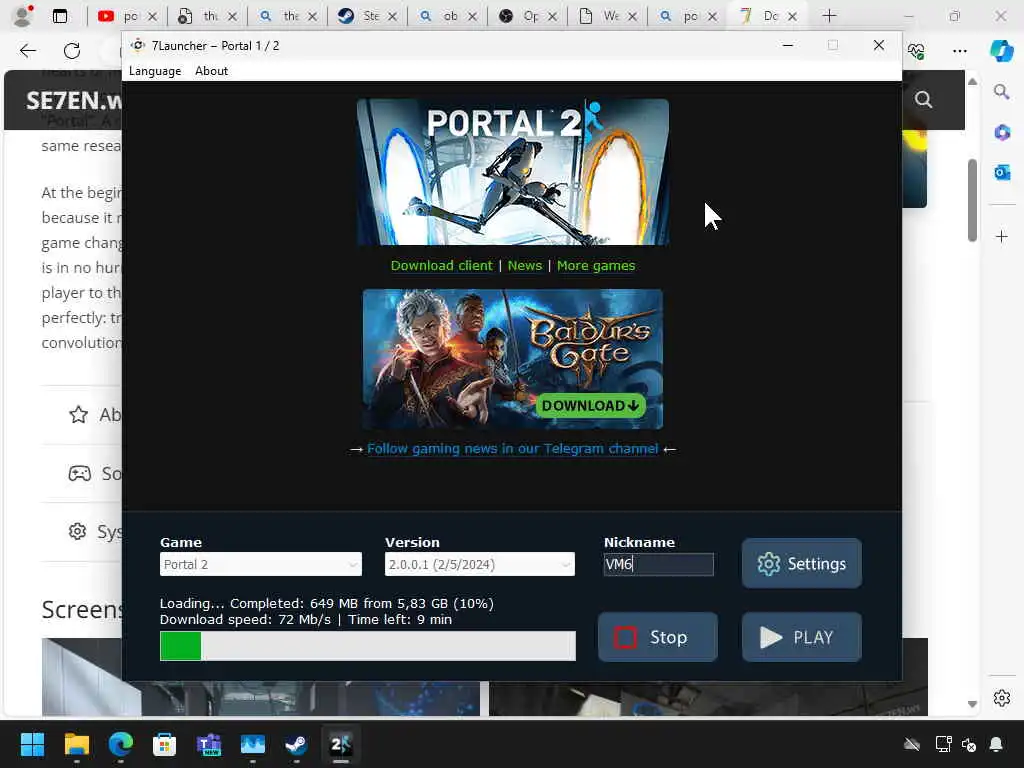1024x768 pixels.
Task: Open Microsoft Edge from the taskbar
Action: click(x=121, y=744)
